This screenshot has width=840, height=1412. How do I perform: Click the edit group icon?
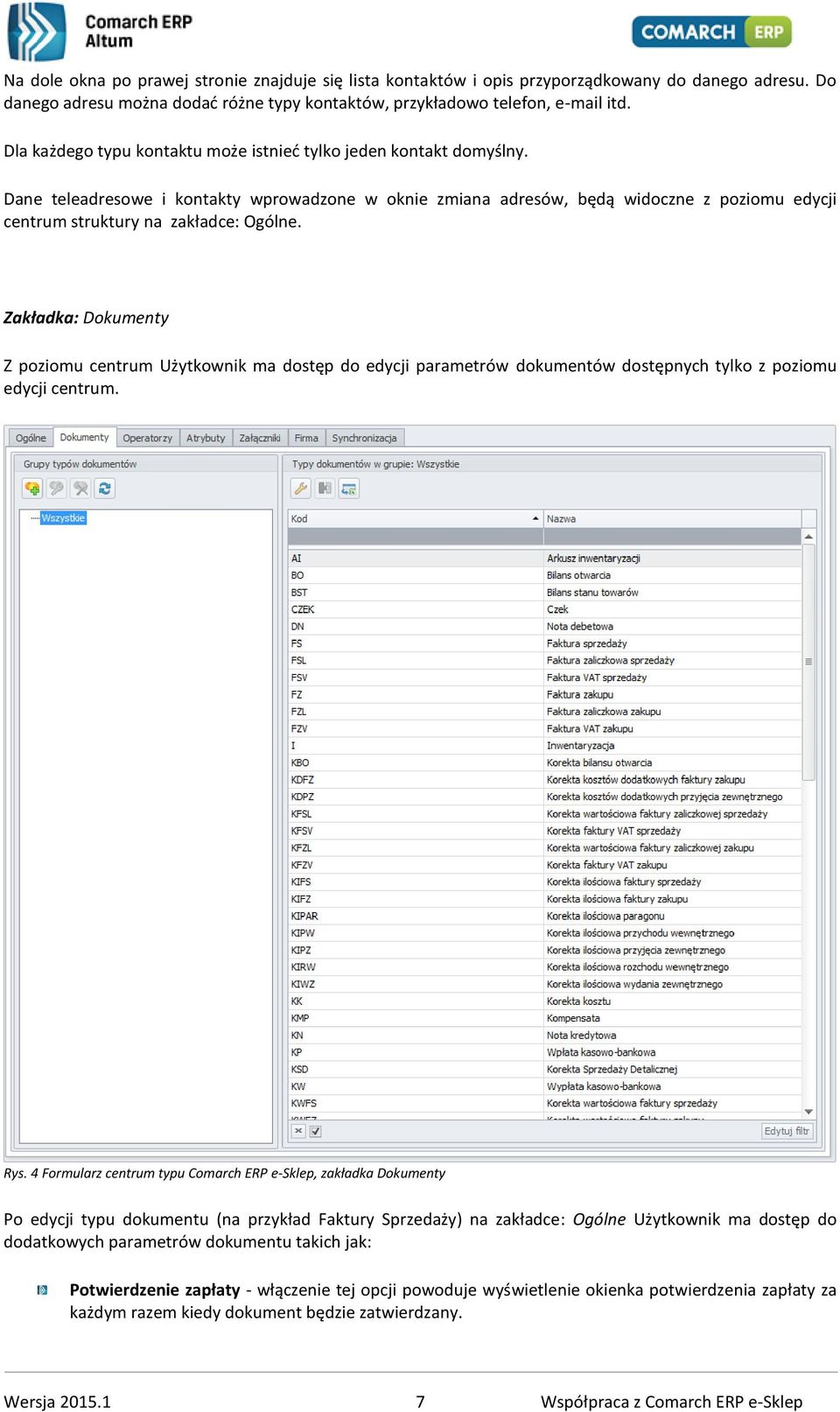pyautogui.click(x=57, y=488)
